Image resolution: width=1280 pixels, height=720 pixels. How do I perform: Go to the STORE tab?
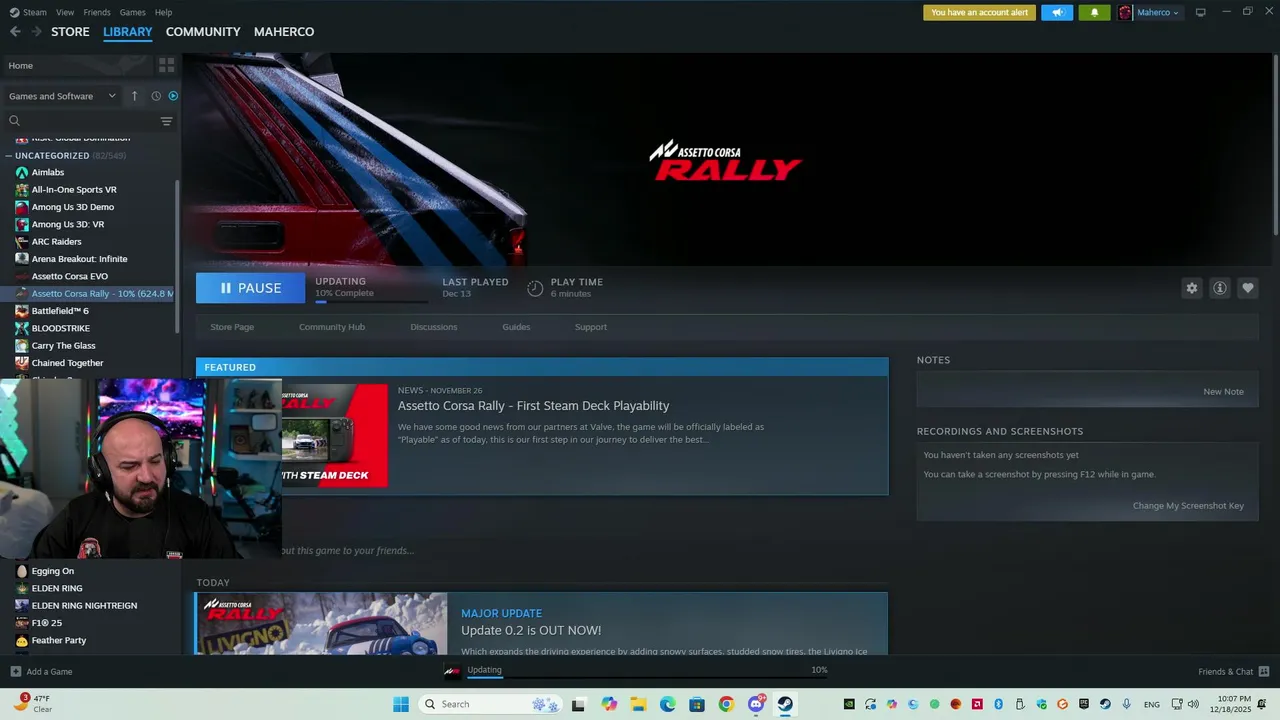click(70, 32)
